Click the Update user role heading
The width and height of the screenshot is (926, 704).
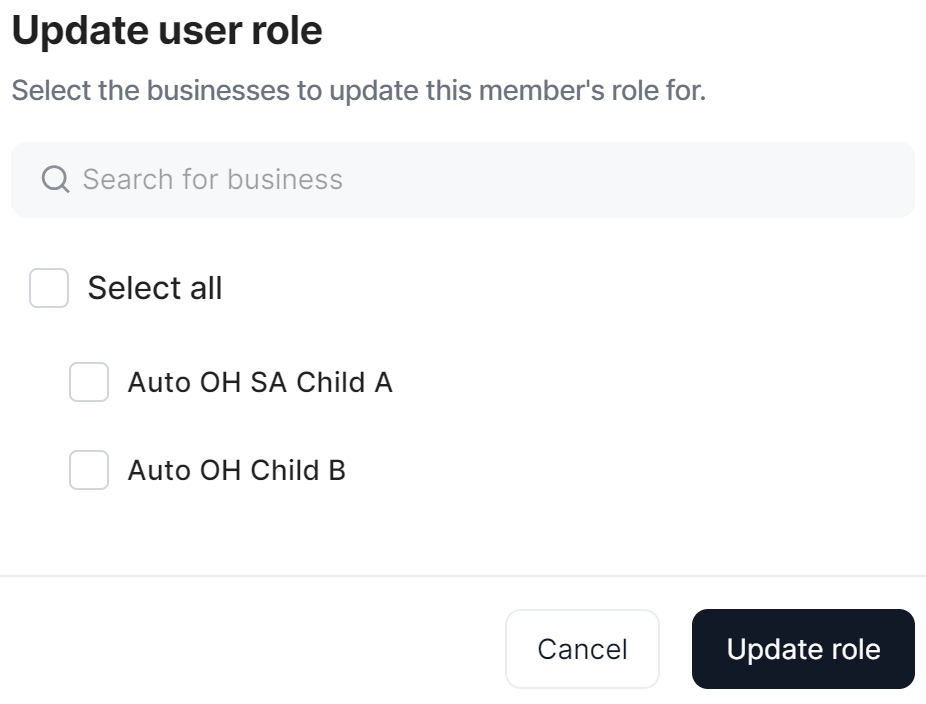click(167, 32)
